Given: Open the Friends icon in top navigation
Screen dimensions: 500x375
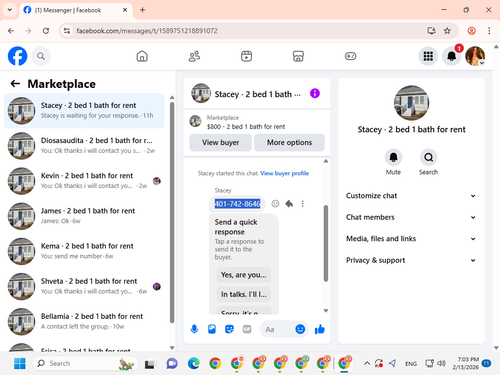Looking at the screenshot, I should (194, 56).
